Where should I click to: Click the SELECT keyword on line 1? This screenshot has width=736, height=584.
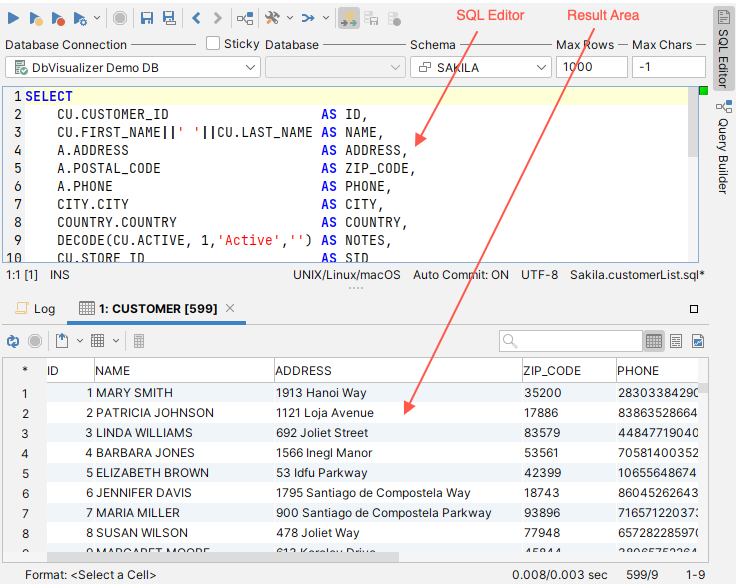tap(49, 96)
